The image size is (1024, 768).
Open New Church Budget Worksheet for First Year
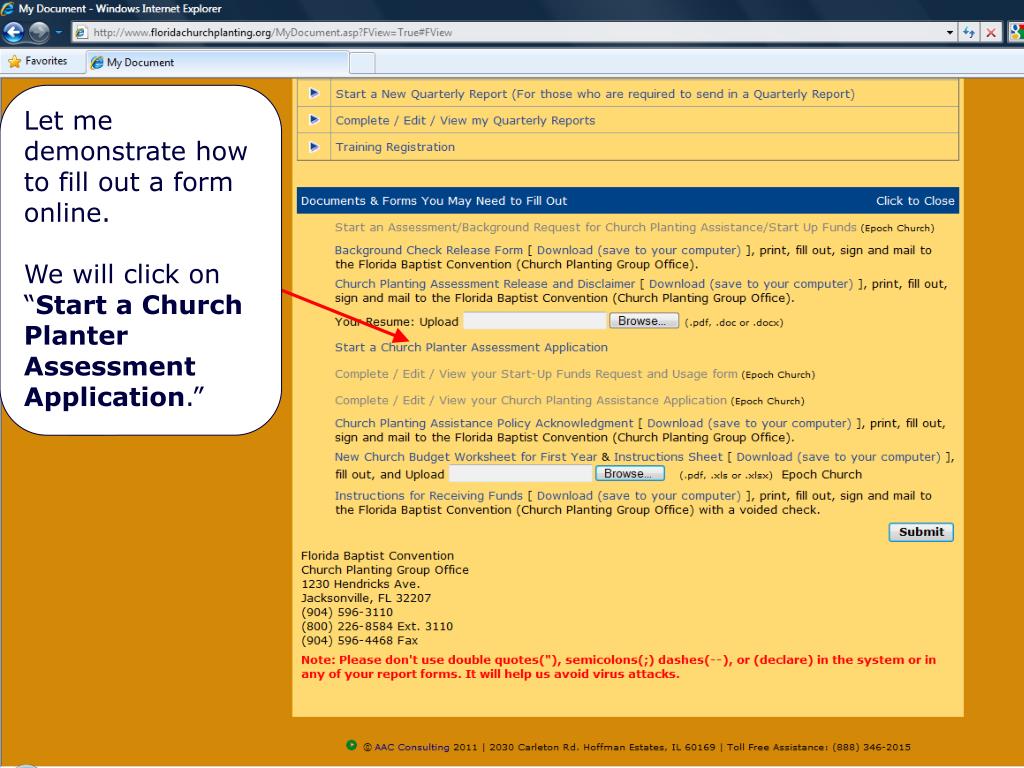click(x=466, y=457)
